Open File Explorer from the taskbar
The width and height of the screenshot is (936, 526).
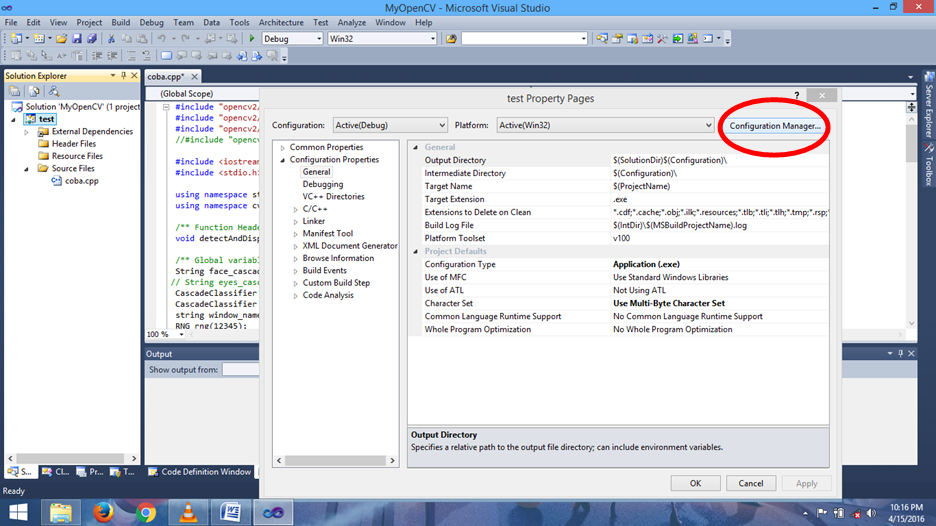(x=60, y=512)
